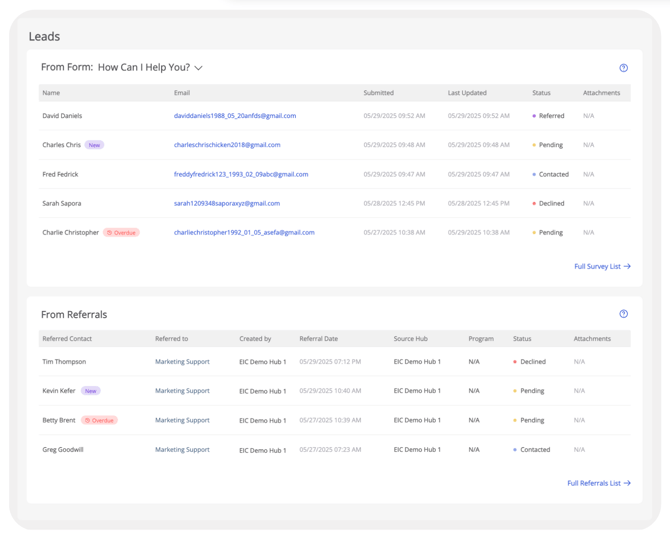Click the Last Updated column header
This screenshot has height=538, width=670.
tap(467, 93)
